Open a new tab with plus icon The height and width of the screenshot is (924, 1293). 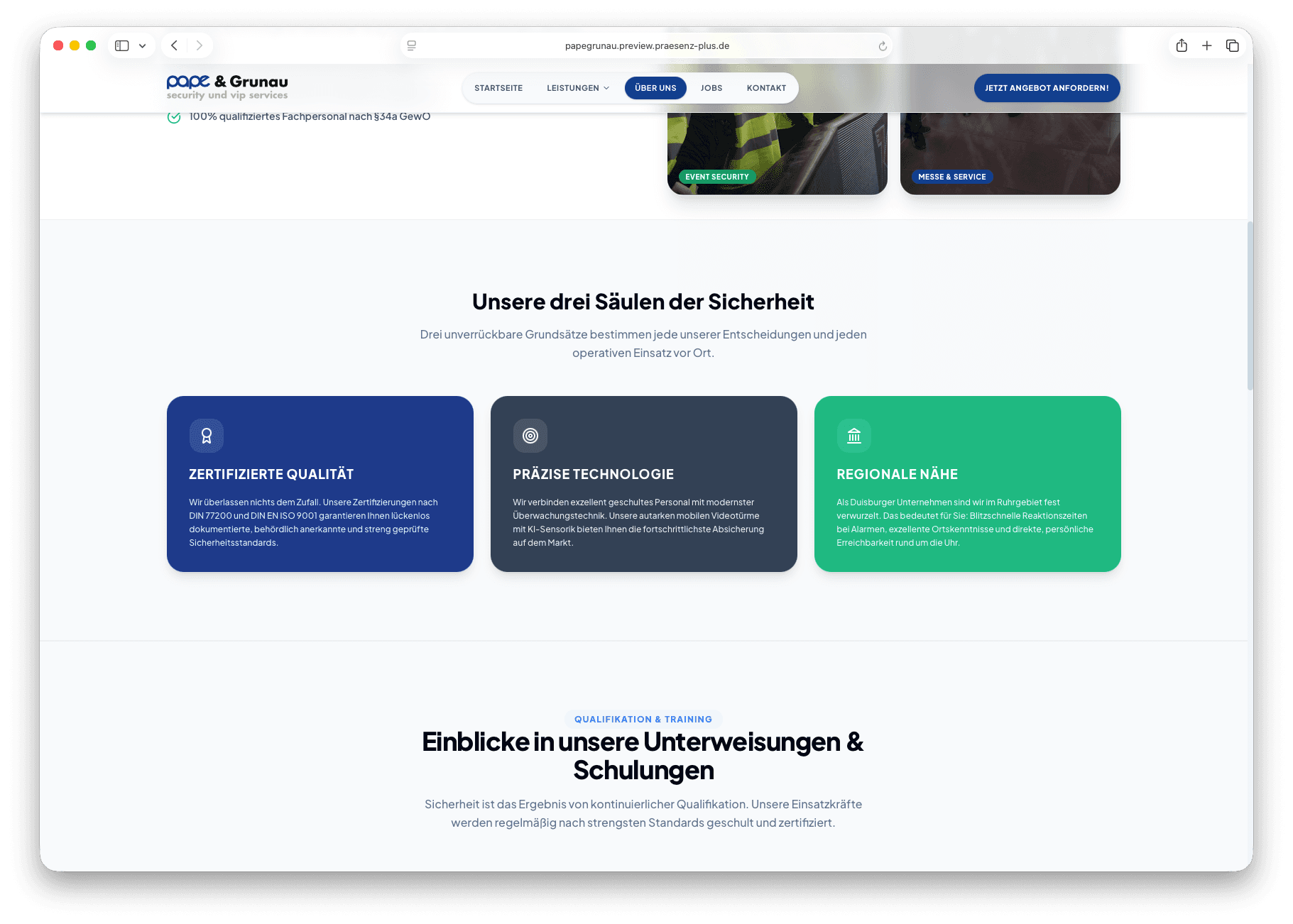(x=1206, y=45)
